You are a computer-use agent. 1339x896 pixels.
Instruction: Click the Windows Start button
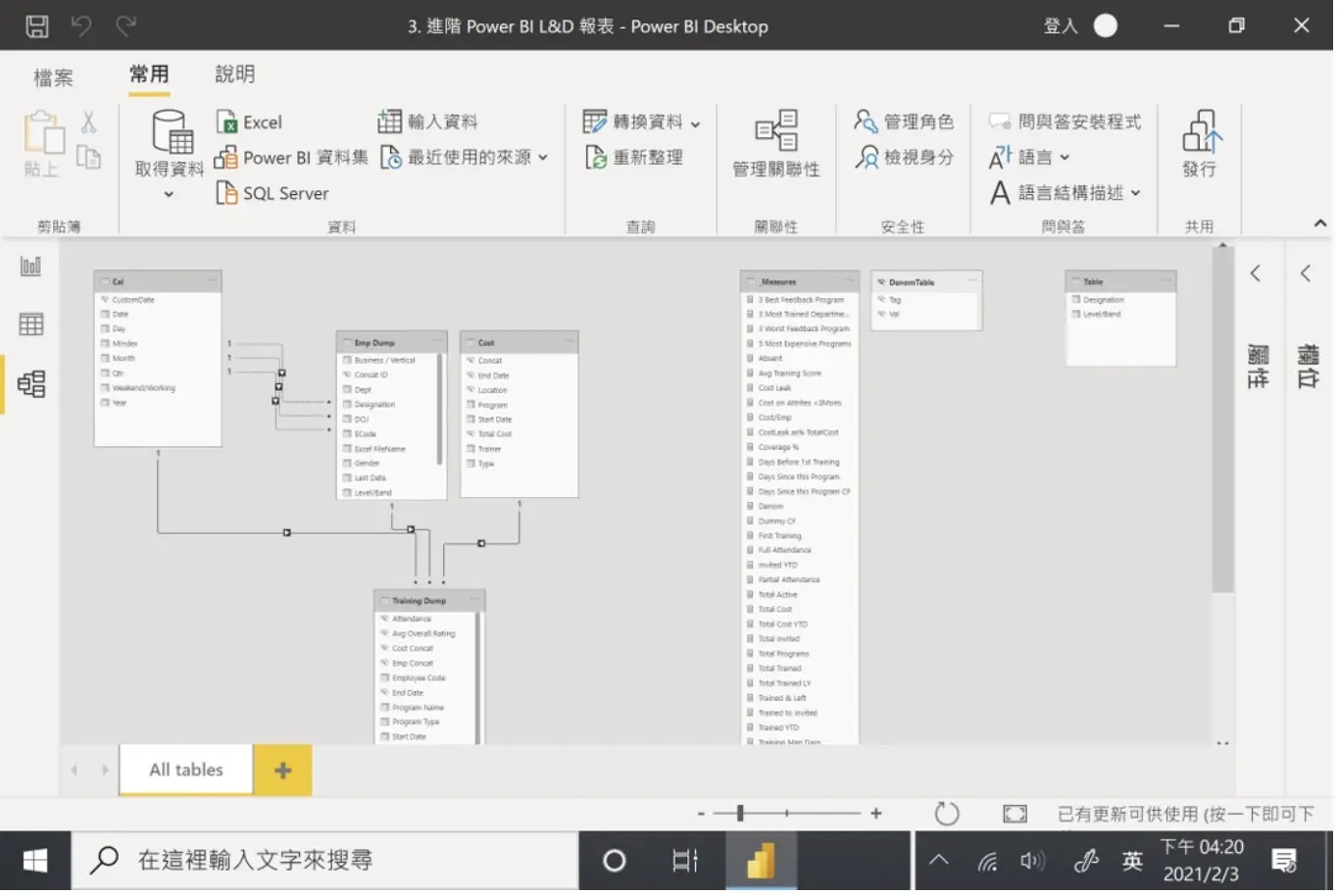[35, 863]
